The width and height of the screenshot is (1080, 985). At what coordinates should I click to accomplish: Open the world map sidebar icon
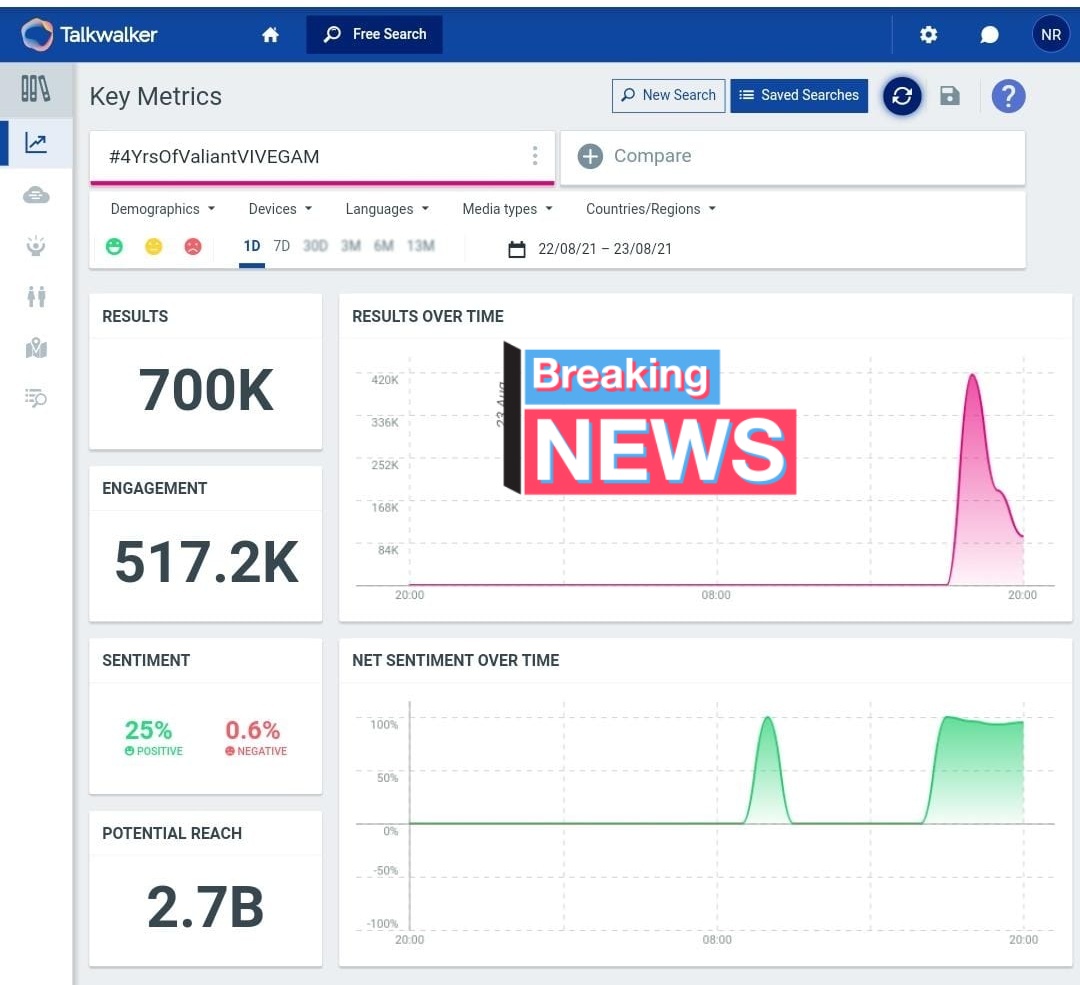[x=36, y=348]
